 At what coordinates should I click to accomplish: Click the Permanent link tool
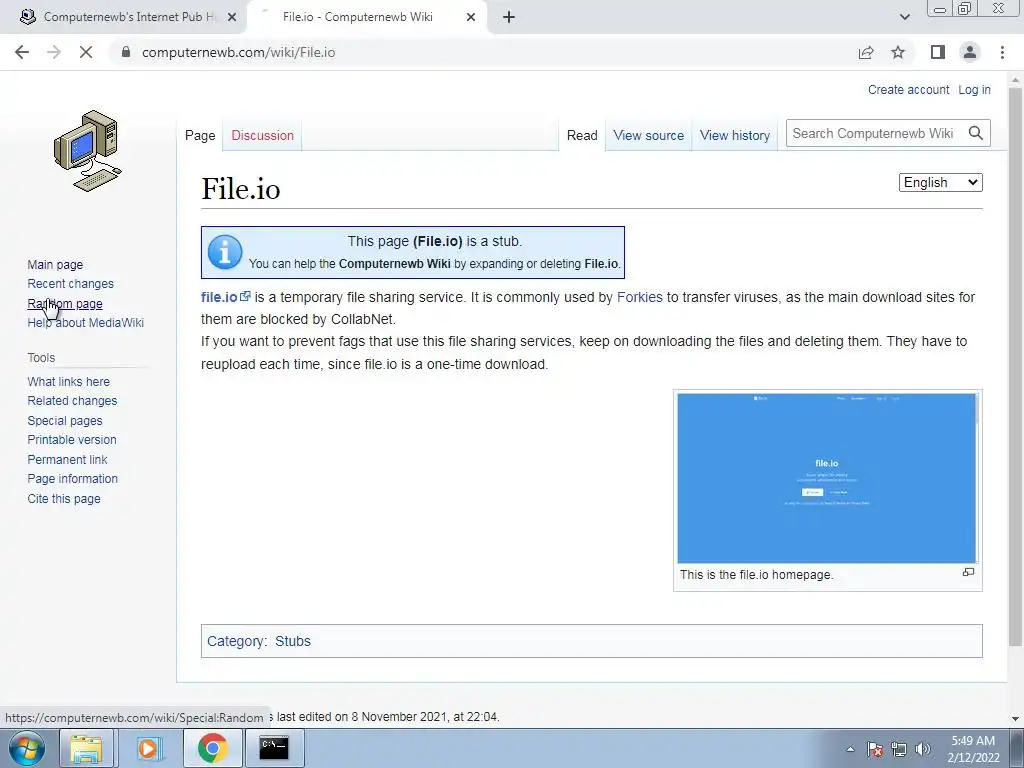coord(67,459)
